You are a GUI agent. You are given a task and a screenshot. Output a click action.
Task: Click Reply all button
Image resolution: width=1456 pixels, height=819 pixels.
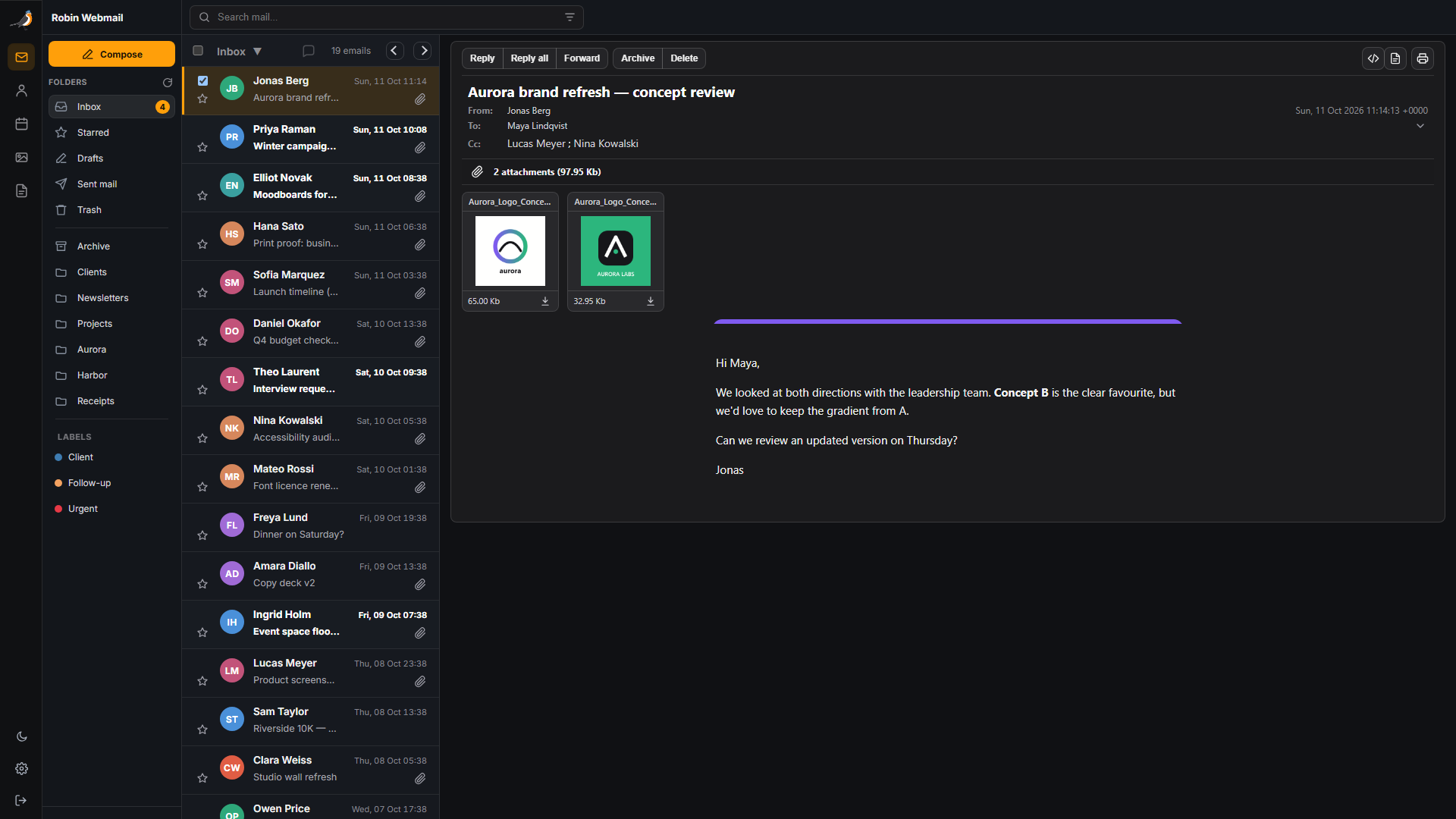[529, 58]
